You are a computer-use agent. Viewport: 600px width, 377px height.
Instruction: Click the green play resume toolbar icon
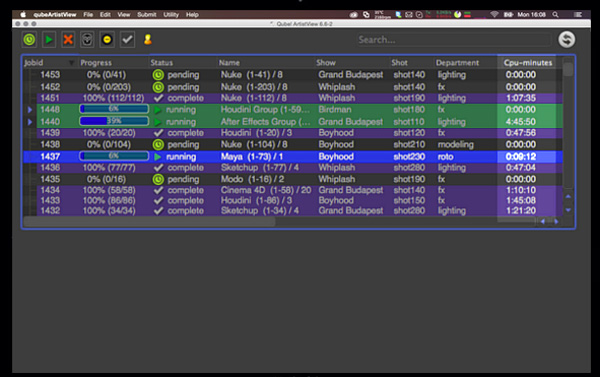(49, 39)
